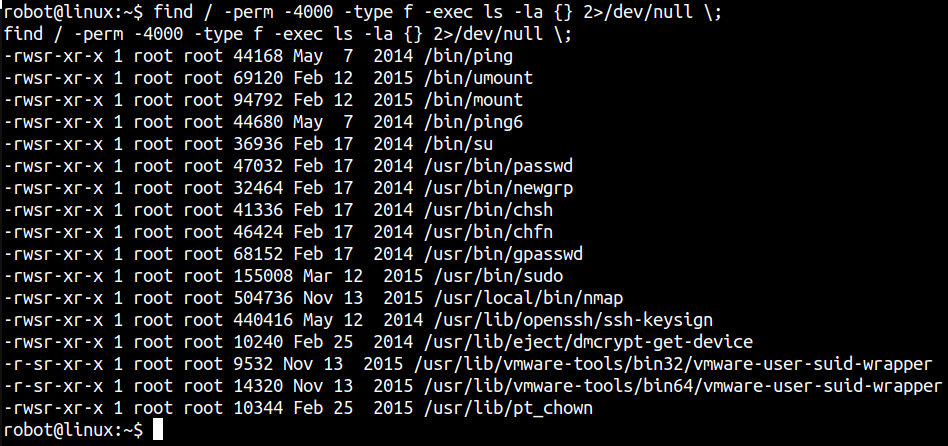Image resolution: width=948 pixels, height=446 pixels.
Task: Click the terminal cursor block at the prompt
Action: [x=159, y=430]
